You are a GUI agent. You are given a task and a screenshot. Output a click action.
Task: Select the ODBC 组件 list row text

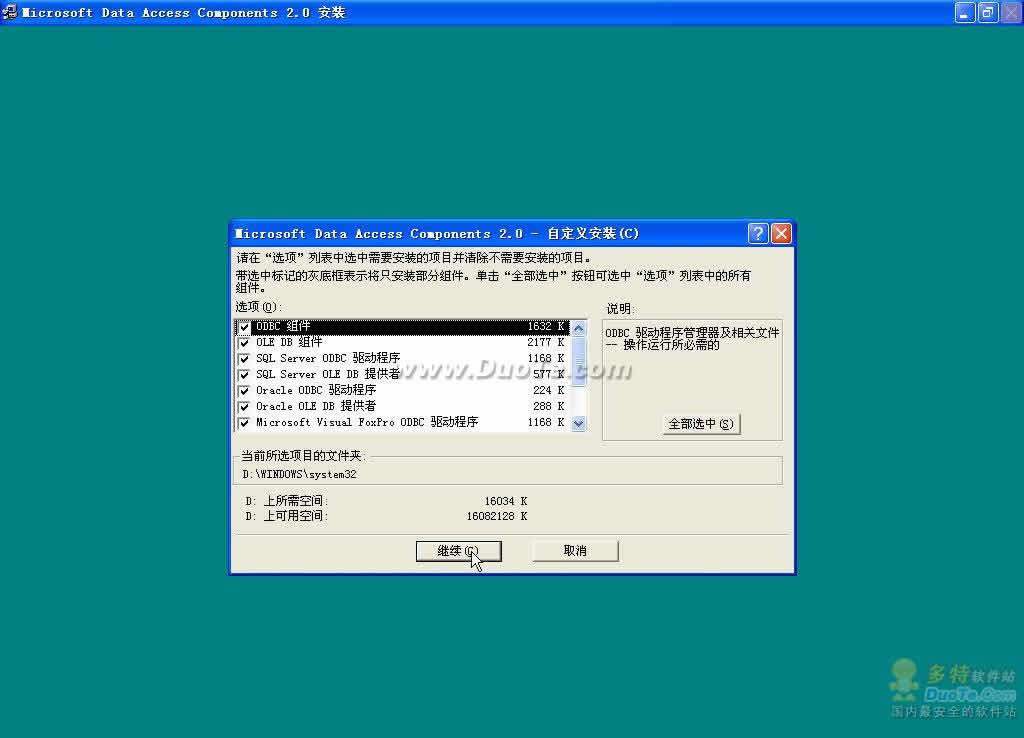click(283, 326)
